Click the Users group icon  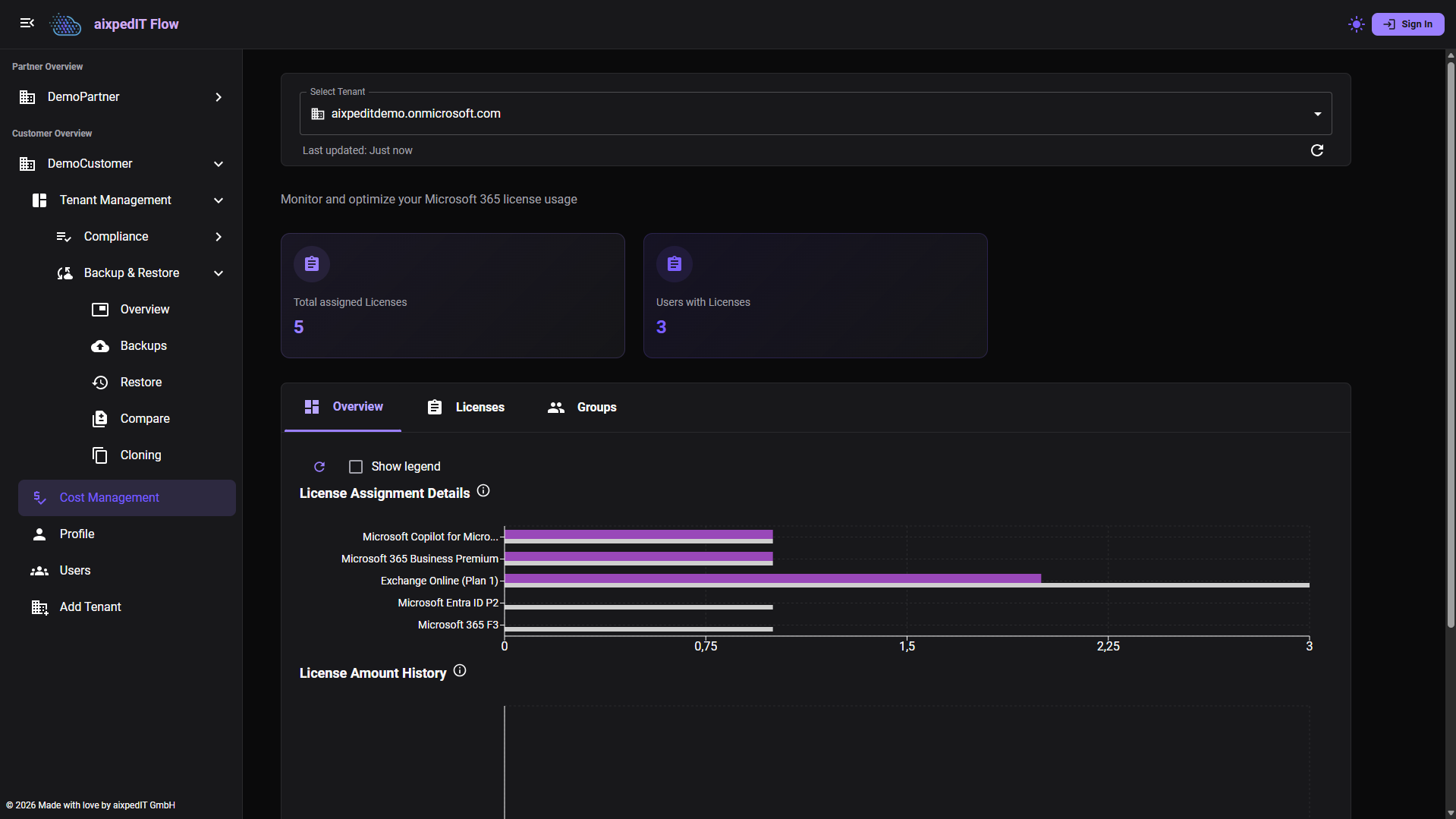[x=39, y=571]
